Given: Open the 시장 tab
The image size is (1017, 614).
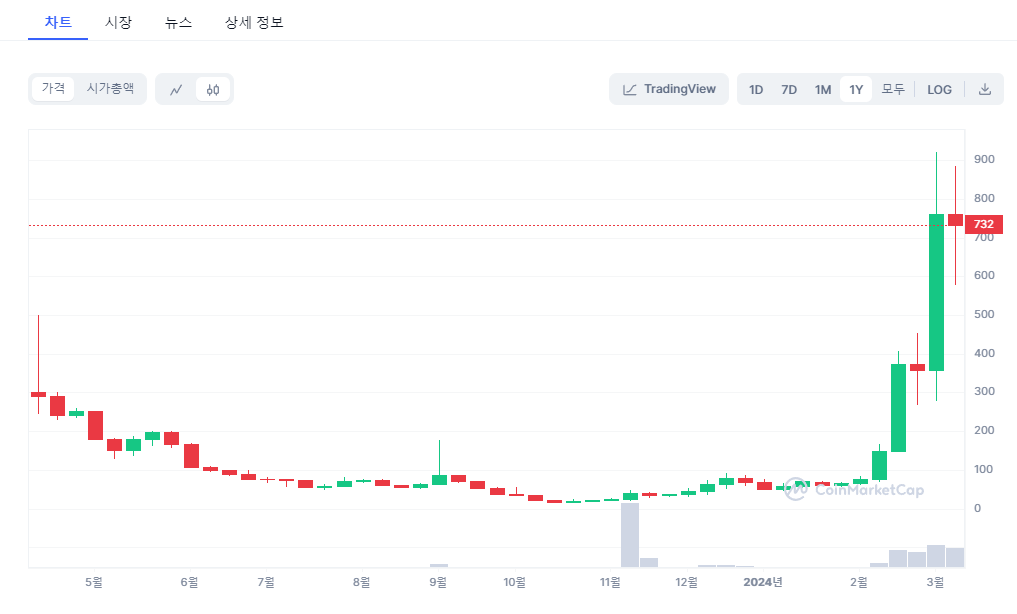Looking at the screenshot, I should pos(118,22).
